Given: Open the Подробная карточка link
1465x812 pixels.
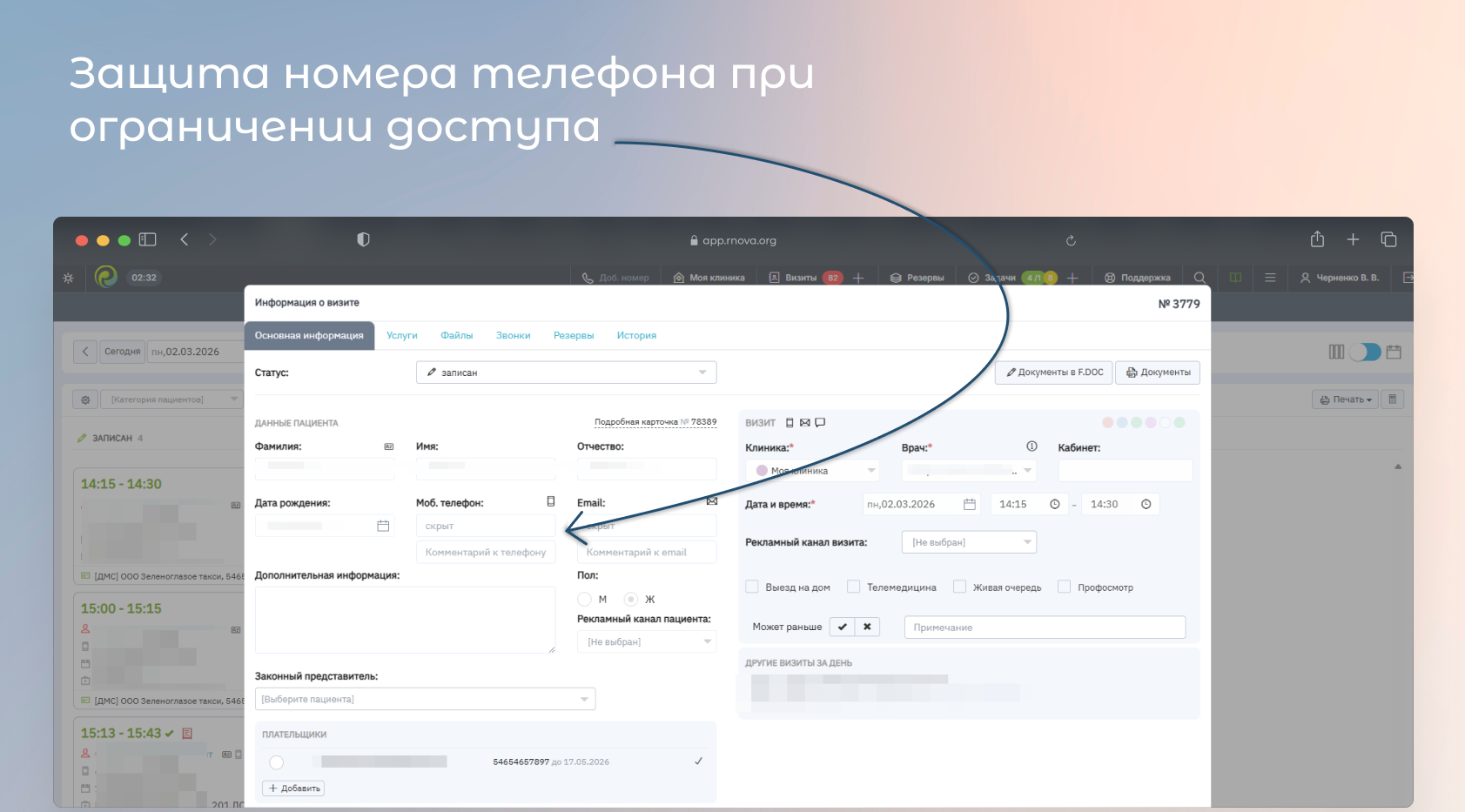Looking at the screenshot, I should 655,422.
